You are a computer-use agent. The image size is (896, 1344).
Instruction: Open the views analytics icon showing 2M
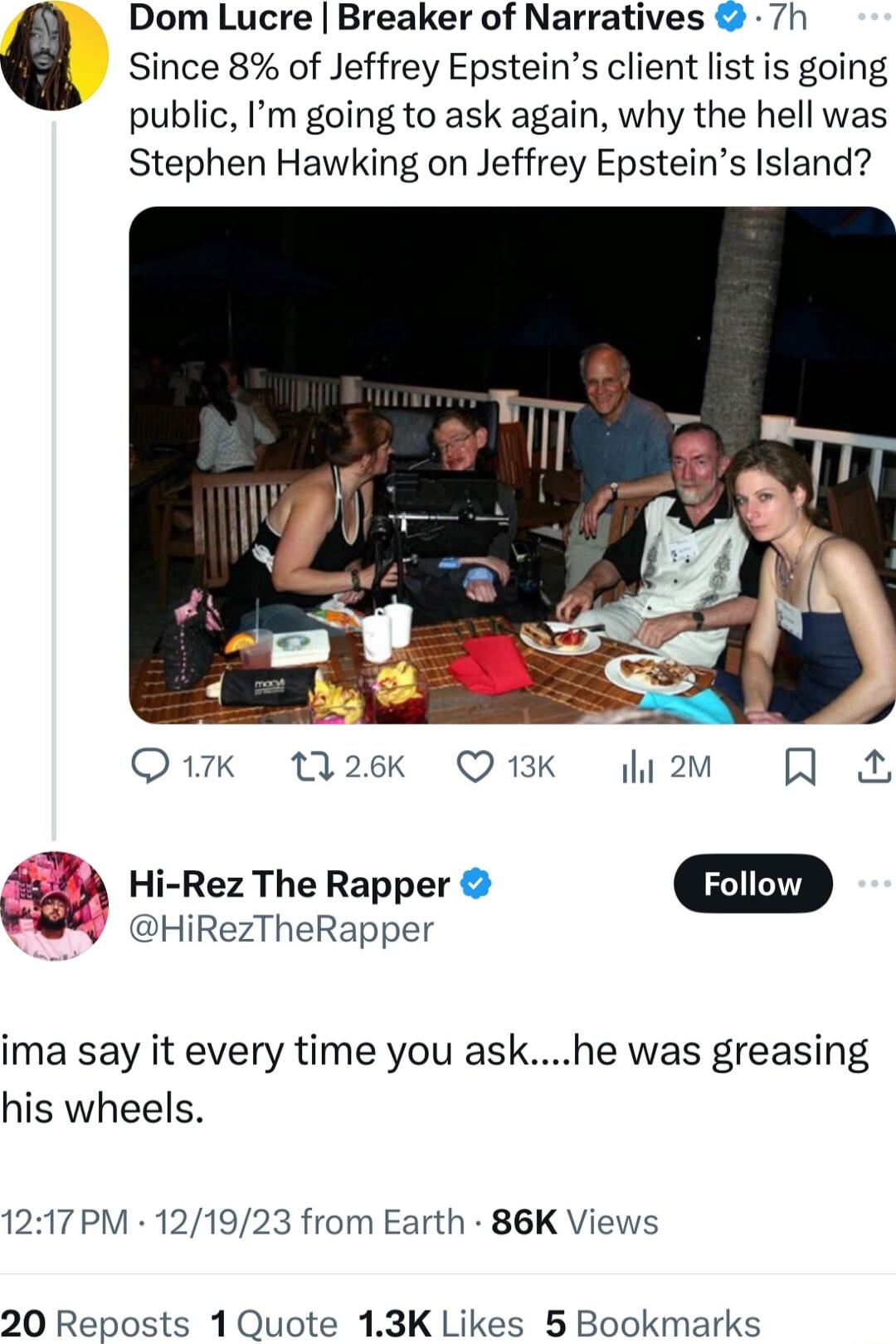pos(639,767)
